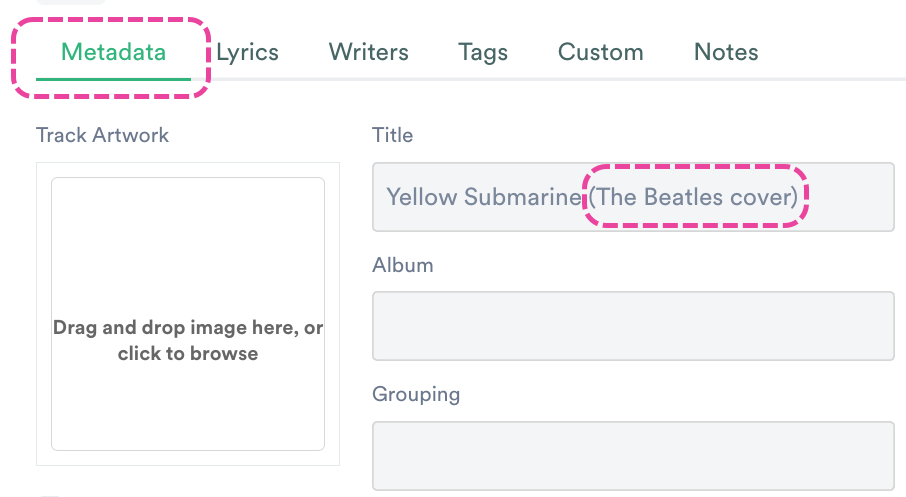Image resolution: width=906 pixels, height=497 pixels.
Task: Switch to the Metadata tab
Action: click(x=113, y=52)
